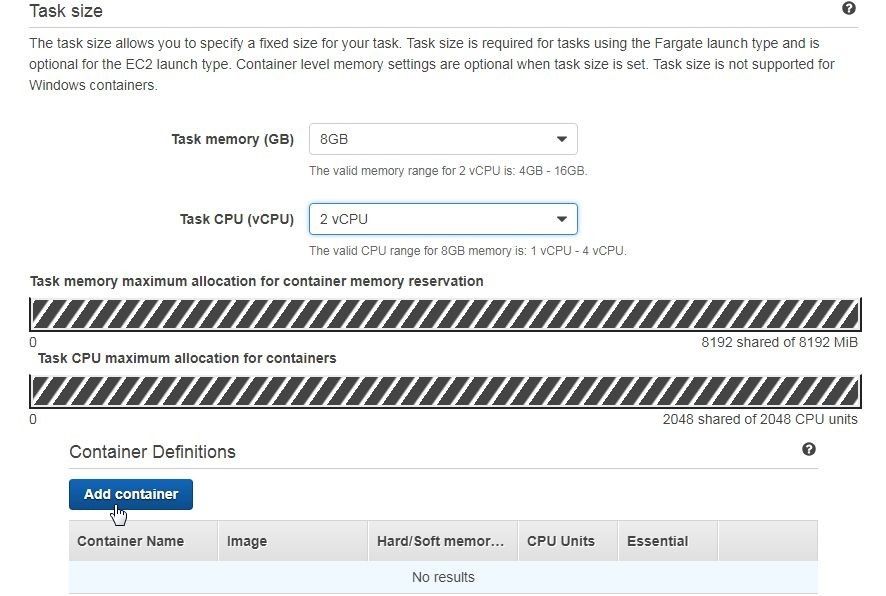
Task: Click the 'No results' table row
Action: [x=443, y=577]
